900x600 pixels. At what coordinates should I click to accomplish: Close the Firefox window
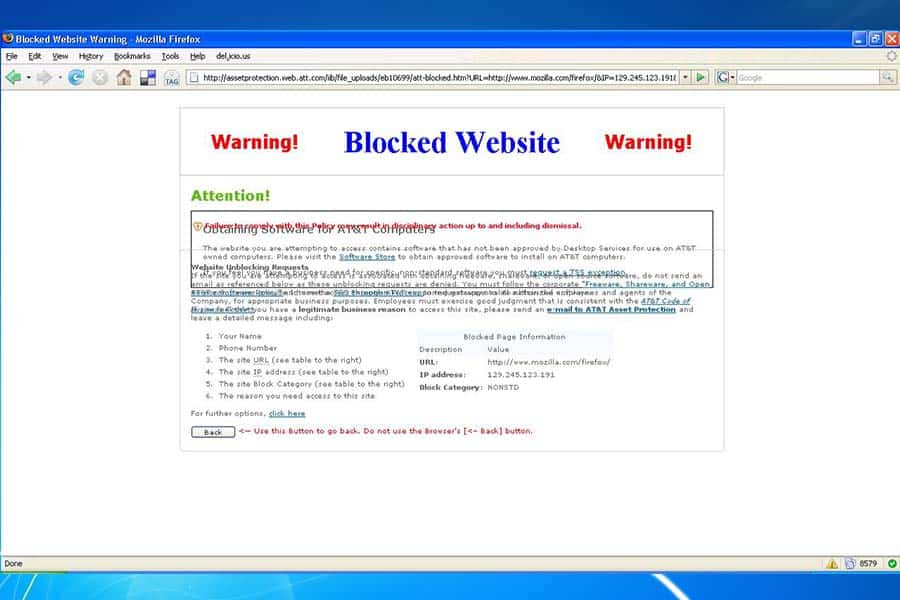point(892,39)
